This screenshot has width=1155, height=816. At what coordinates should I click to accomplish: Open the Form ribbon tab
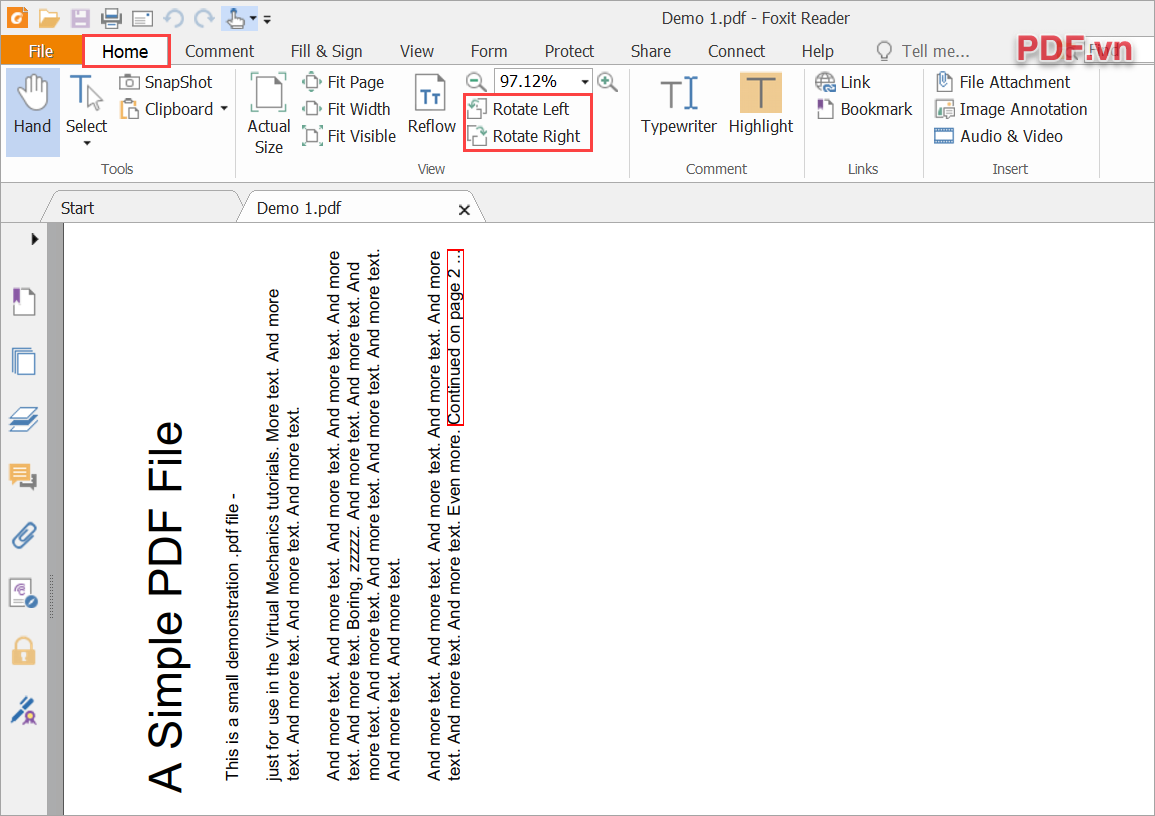click(x=489, y=52)
